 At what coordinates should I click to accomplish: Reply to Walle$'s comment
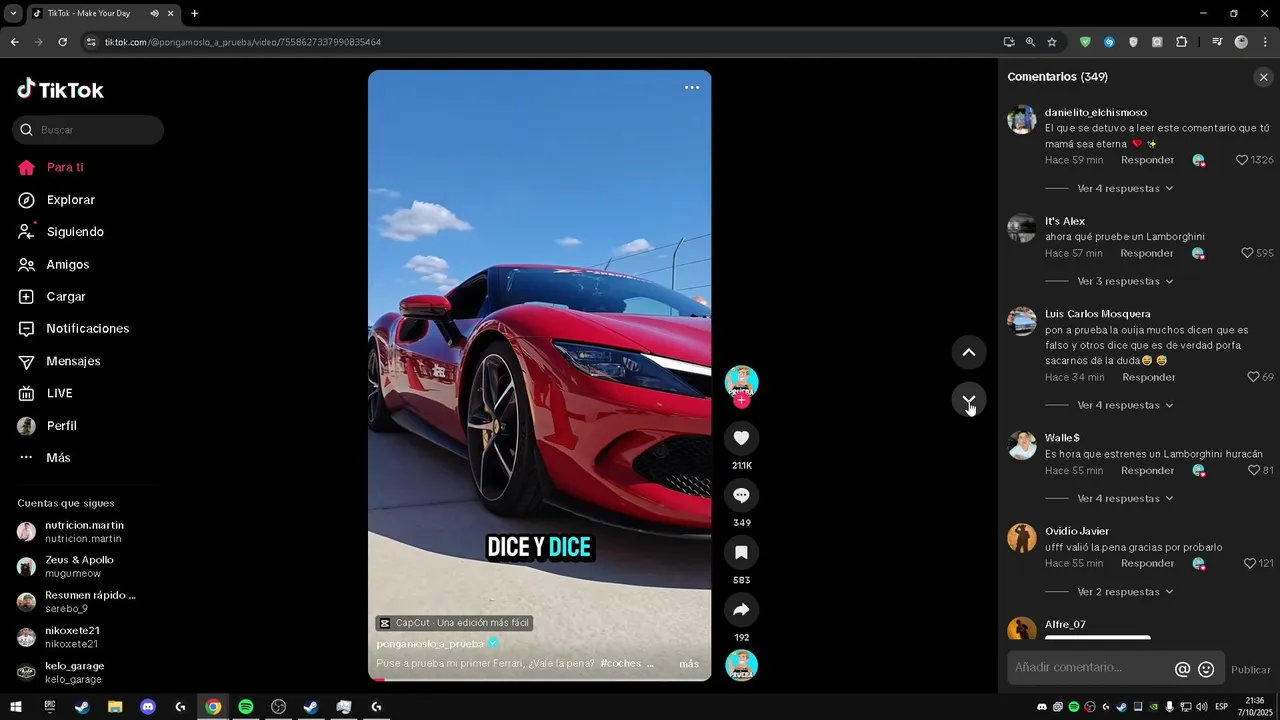coord(1147,470)
